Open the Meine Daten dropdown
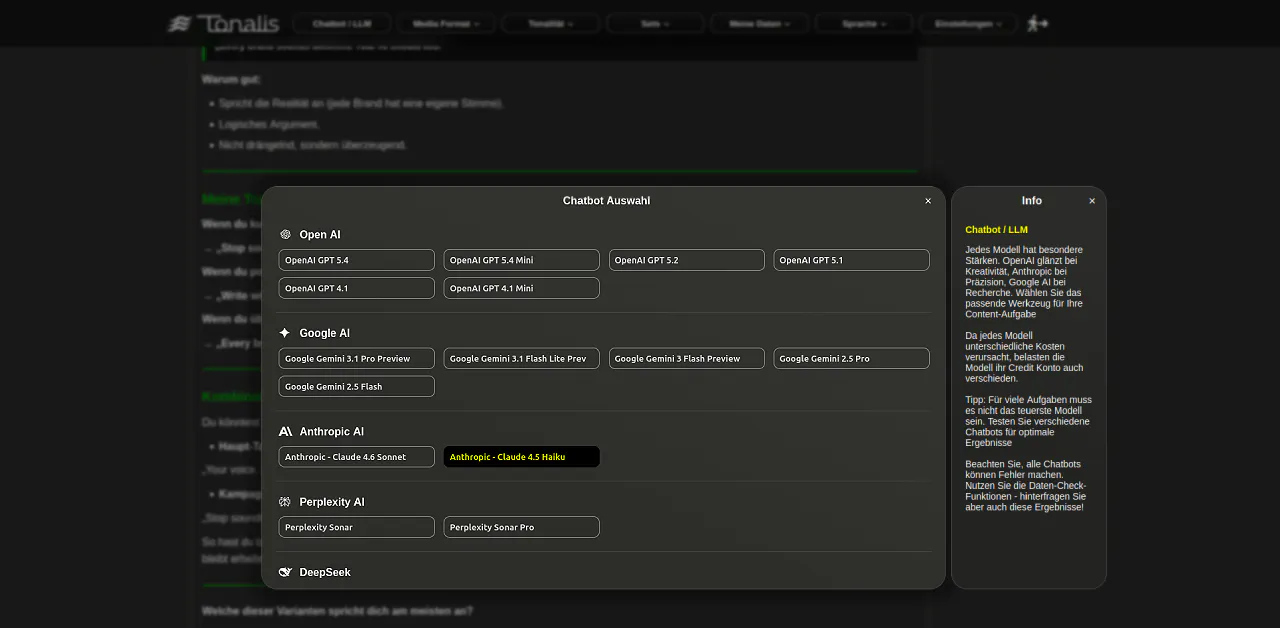 (760, 24)
